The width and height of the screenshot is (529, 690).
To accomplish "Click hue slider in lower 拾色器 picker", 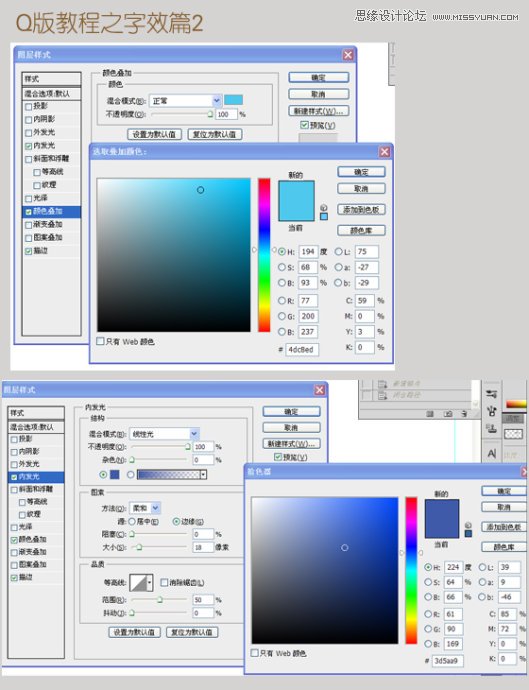I will 411,571.
